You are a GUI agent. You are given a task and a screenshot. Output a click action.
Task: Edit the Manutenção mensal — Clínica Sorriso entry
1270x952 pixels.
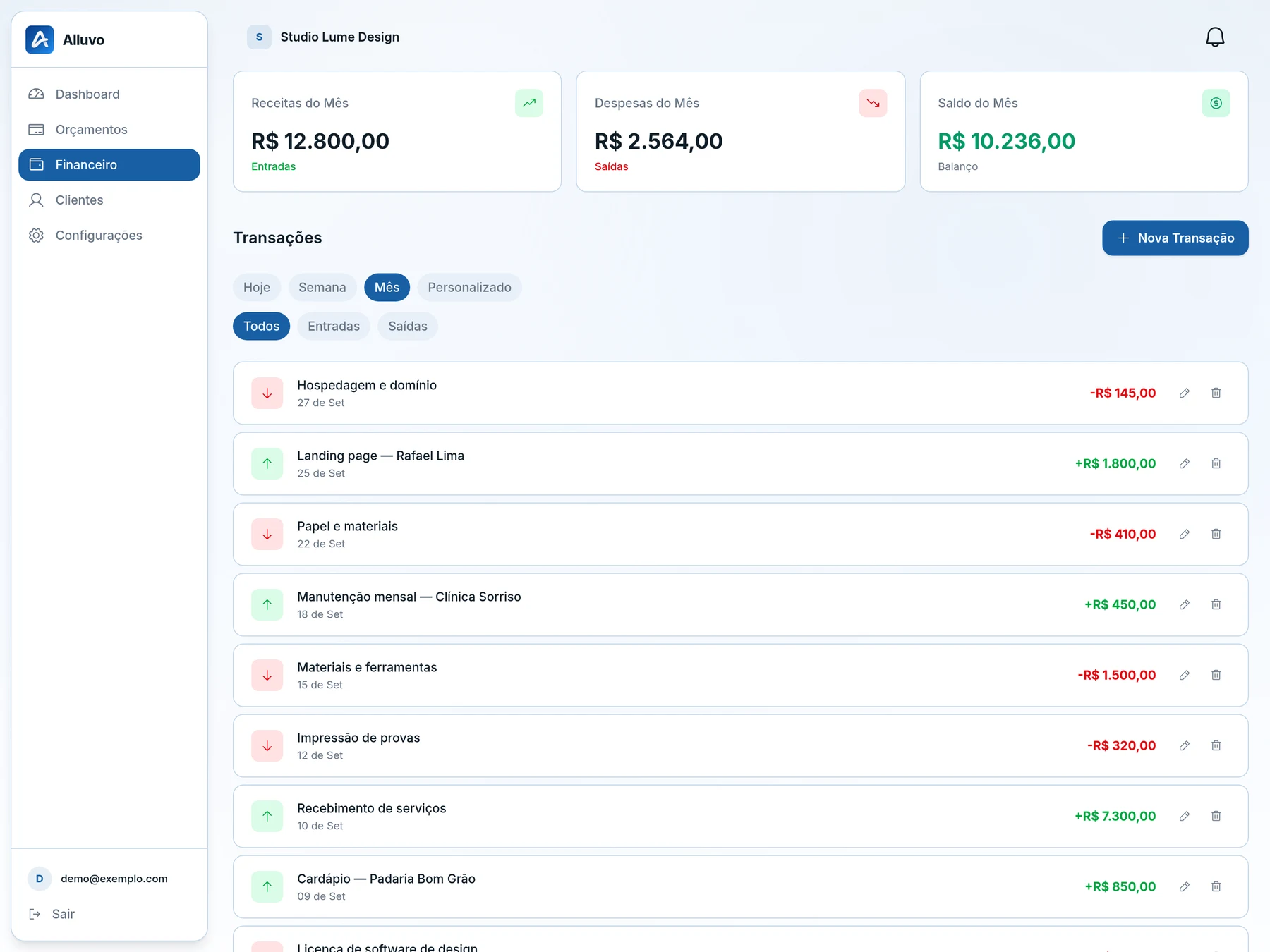1185,605
